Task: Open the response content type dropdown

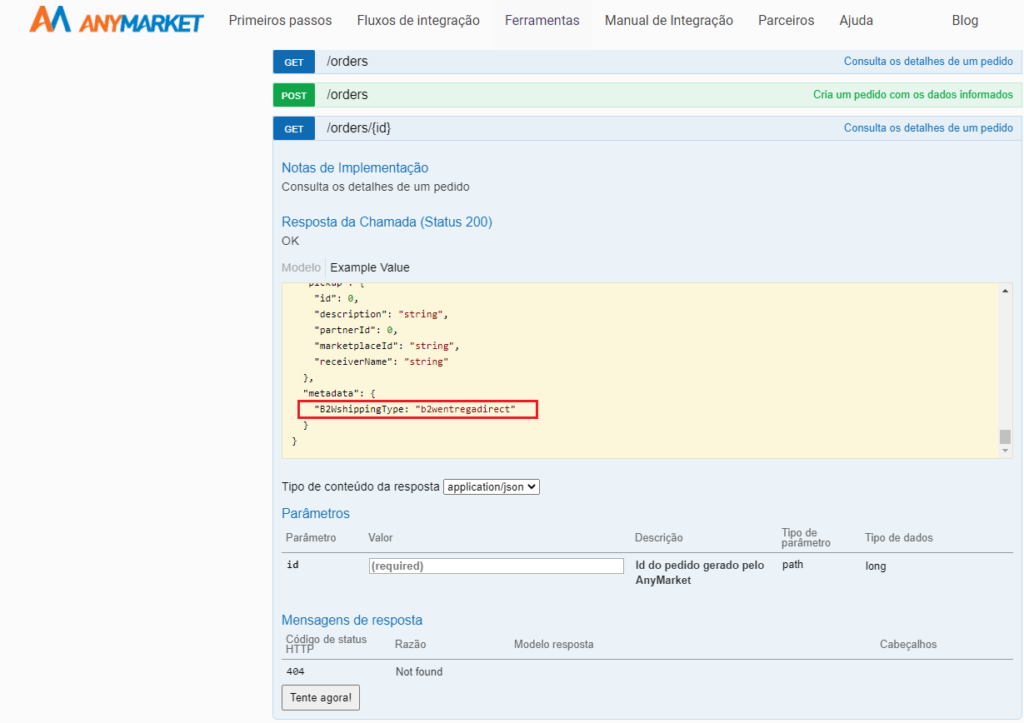Action: (491, 487)
